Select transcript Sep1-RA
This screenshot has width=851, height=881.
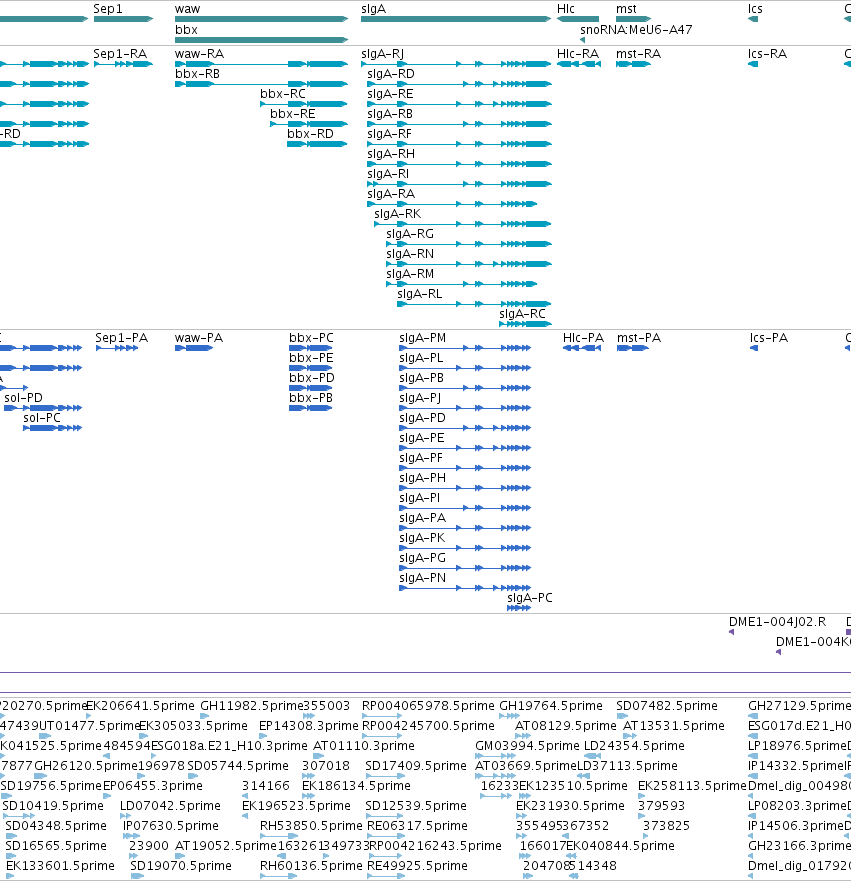(123, 64)
